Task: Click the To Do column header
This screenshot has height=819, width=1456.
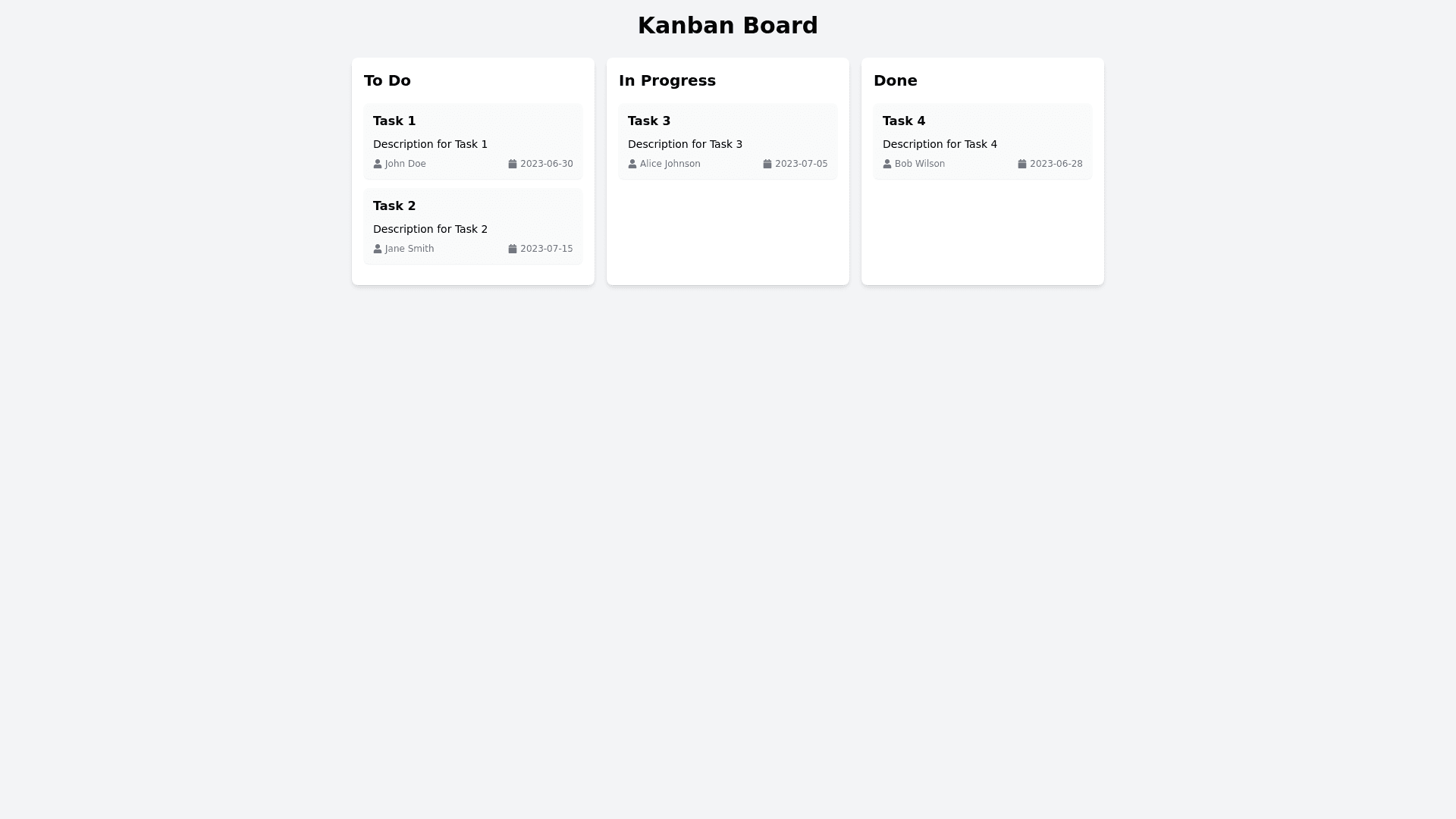Action: tap(388, 80)
